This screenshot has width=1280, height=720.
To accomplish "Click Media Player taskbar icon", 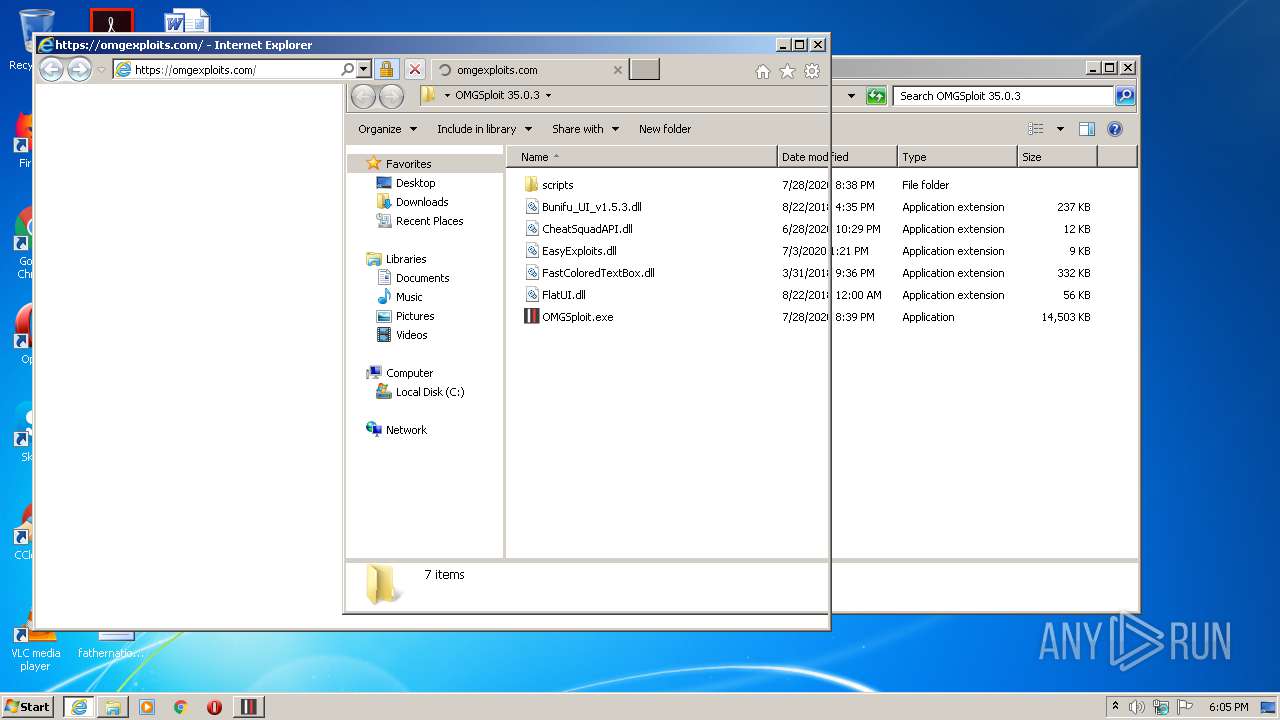I will pos(147,707).
